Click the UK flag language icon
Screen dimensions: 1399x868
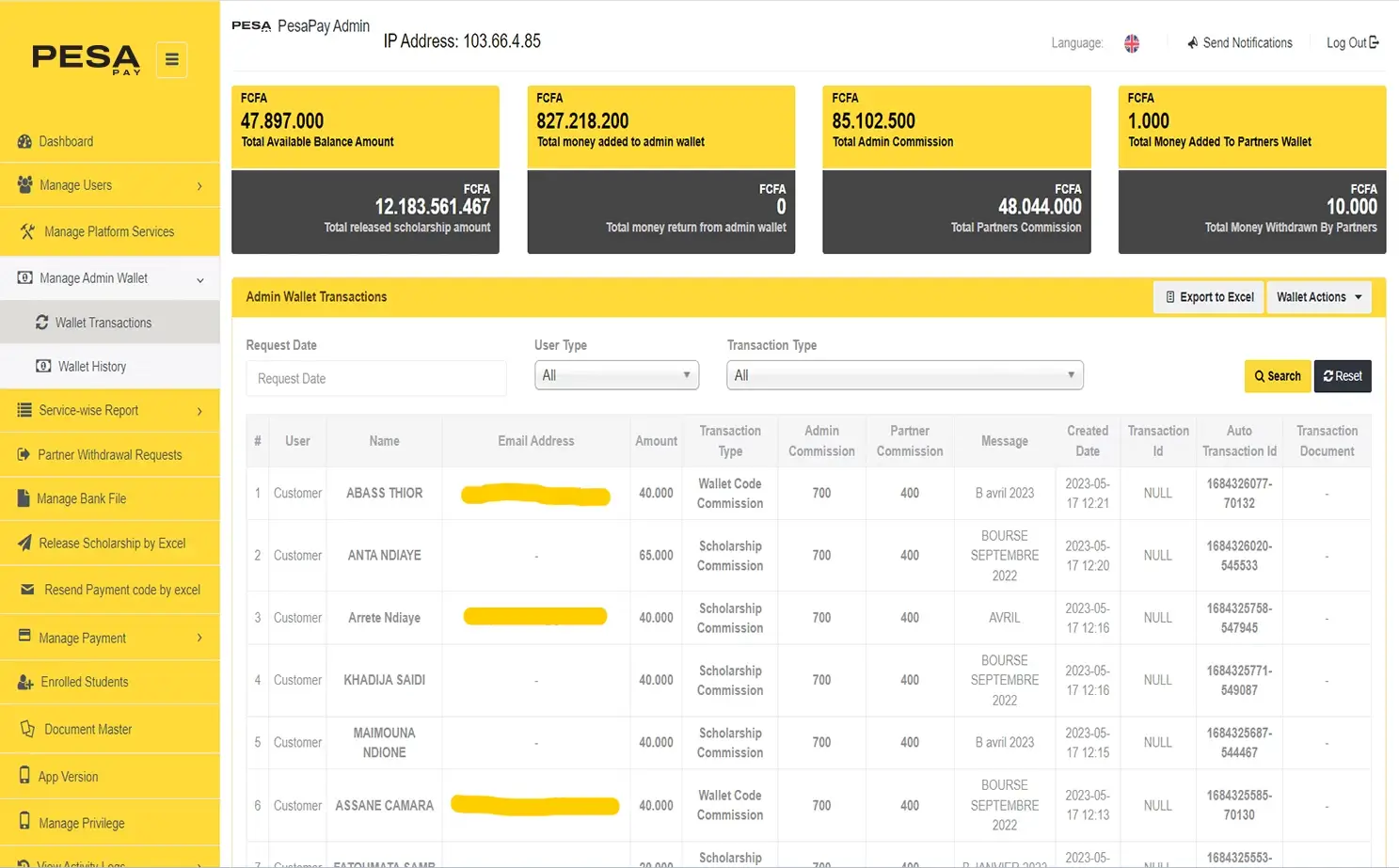[1131, 42]
